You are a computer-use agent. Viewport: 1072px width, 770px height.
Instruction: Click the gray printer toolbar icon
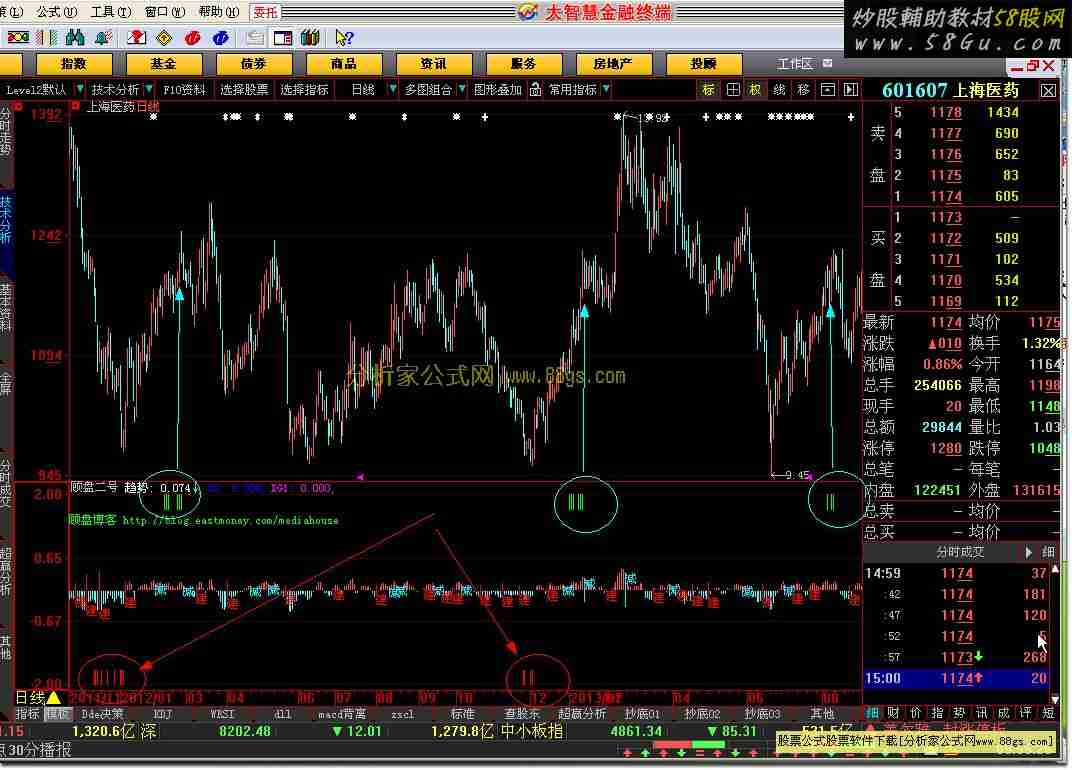[x=255, y=38]
